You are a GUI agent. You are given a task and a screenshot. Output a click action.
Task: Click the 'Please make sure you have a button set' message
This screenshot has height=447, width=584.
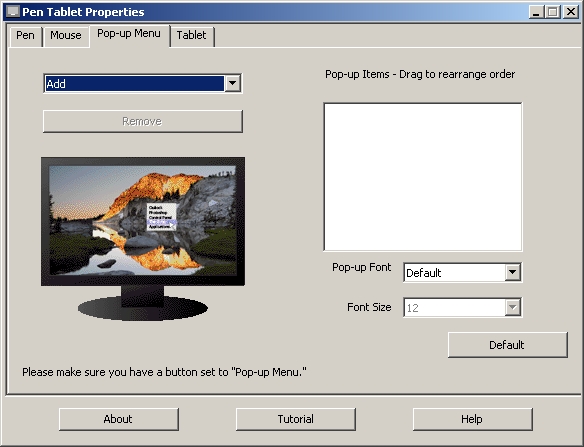(164, 372)
